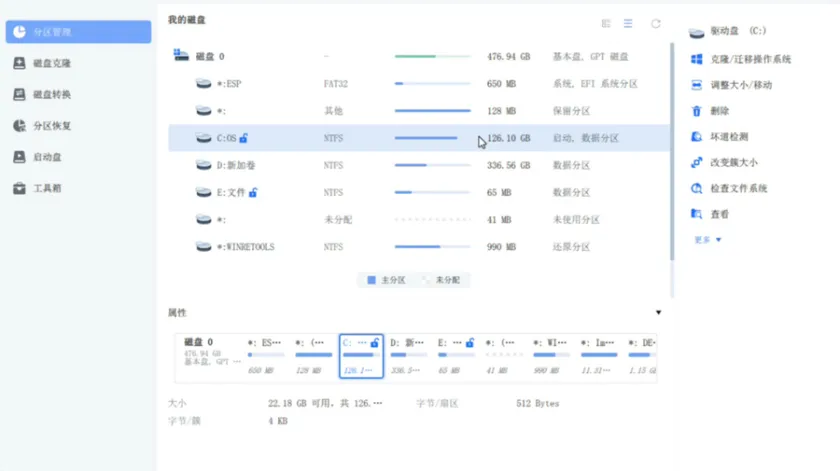This screenshot has height=471, width=840.
Task: Click the 磁盘 0 green usage bar
Action: tap(432, 56)
